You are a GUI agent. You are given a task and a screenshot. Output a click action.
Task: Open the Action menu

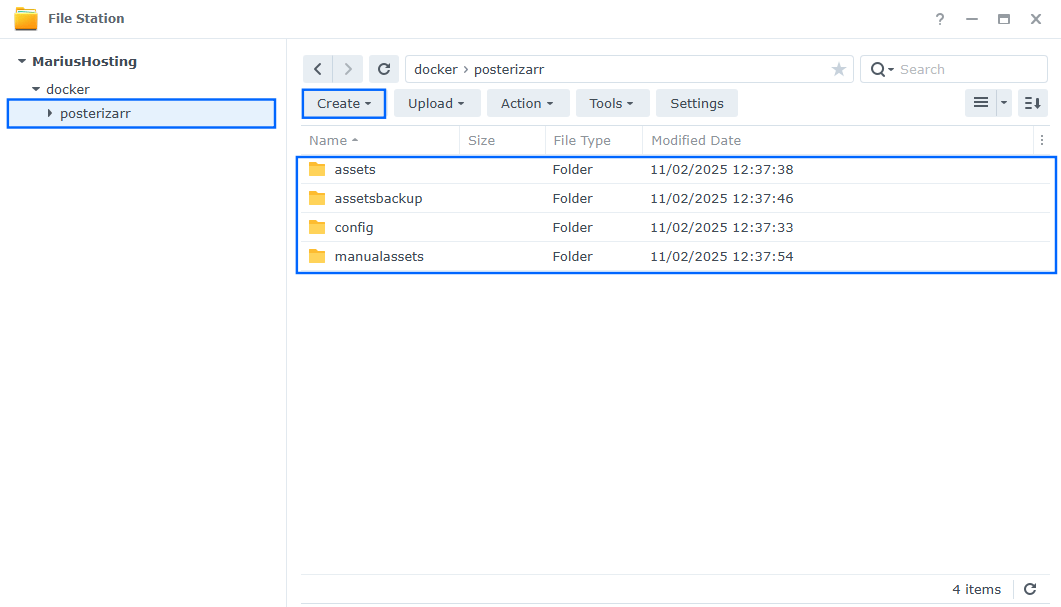tap(528, 103)
